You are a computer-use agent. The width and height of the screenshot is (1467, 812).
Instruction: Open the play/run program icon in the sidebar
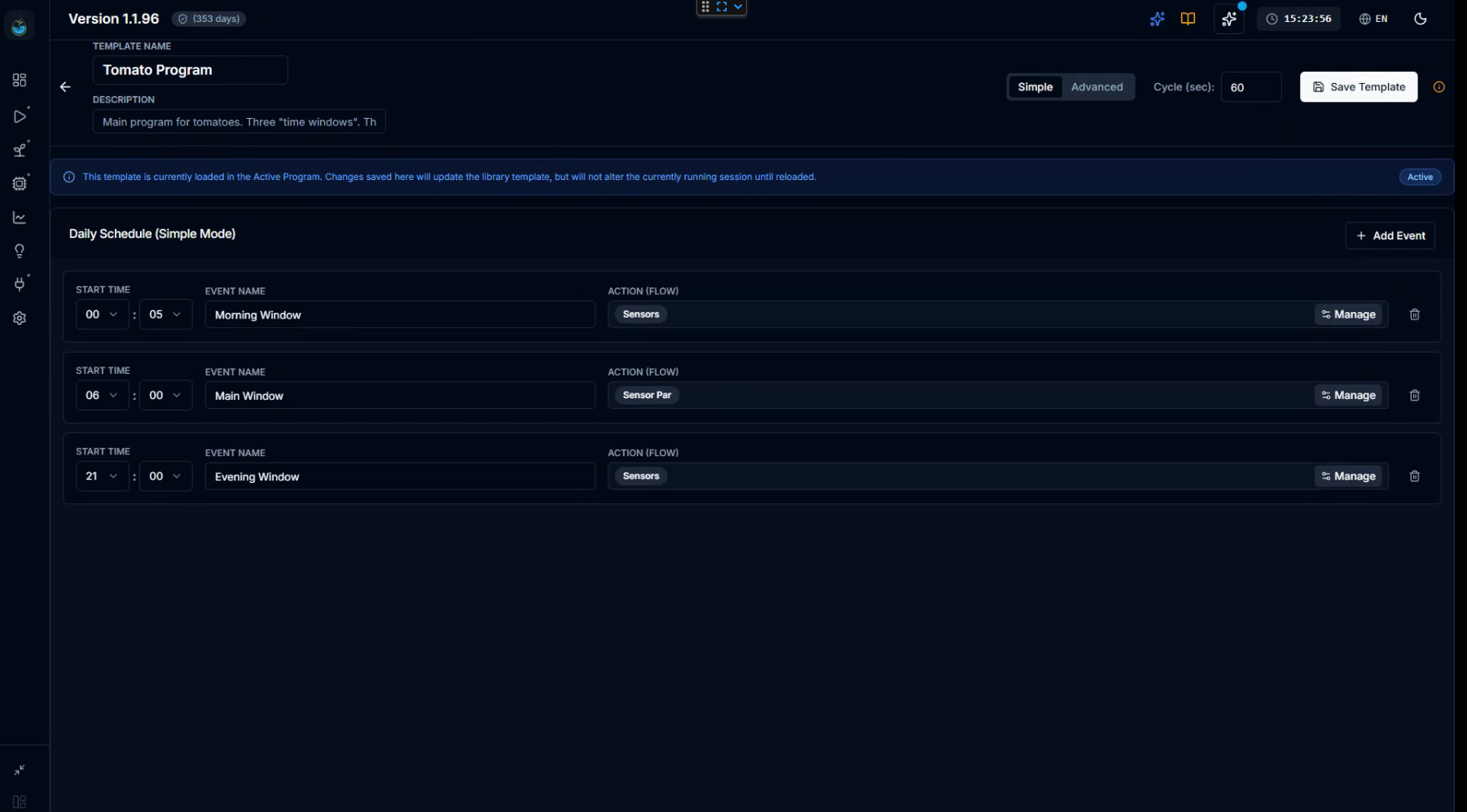coord(20,116)
